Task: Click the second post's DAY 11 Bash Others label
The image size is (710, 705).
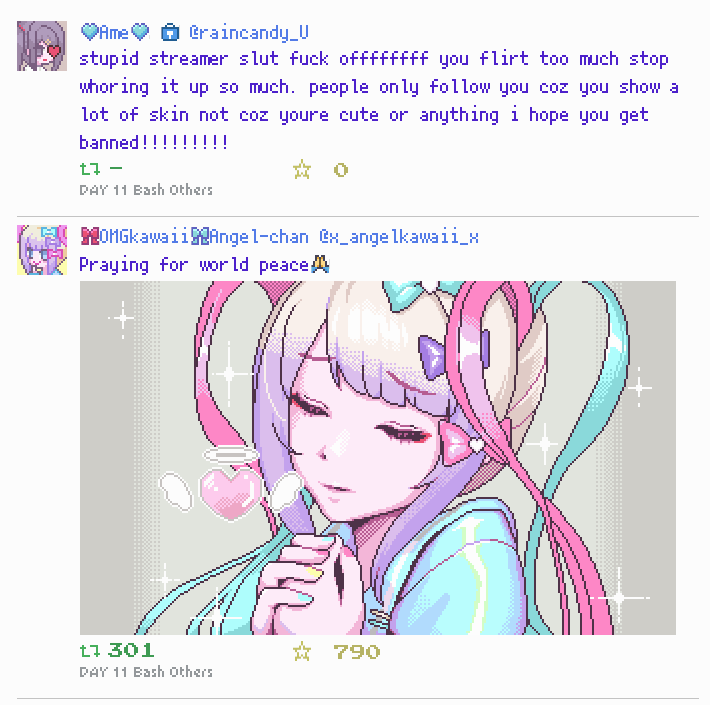Action: click(146, 671)
